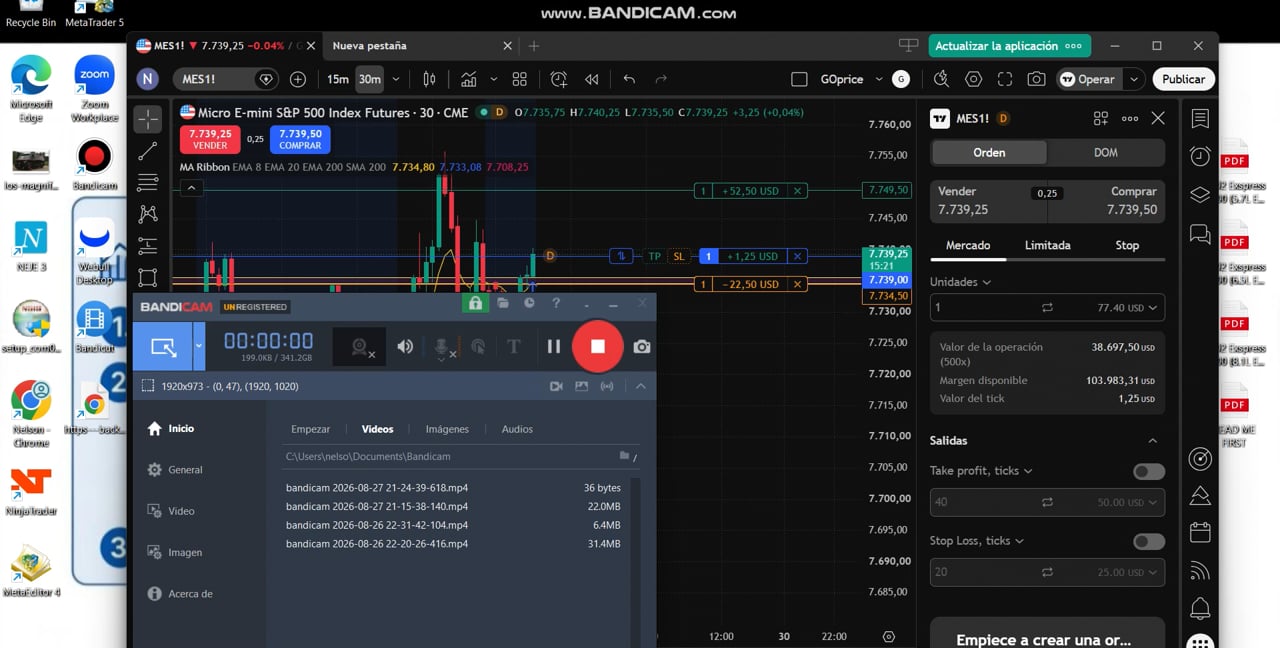This screenshot has height=648, width=1280.
Task: Collapse the Salidas section
Action: [1152, 441]
